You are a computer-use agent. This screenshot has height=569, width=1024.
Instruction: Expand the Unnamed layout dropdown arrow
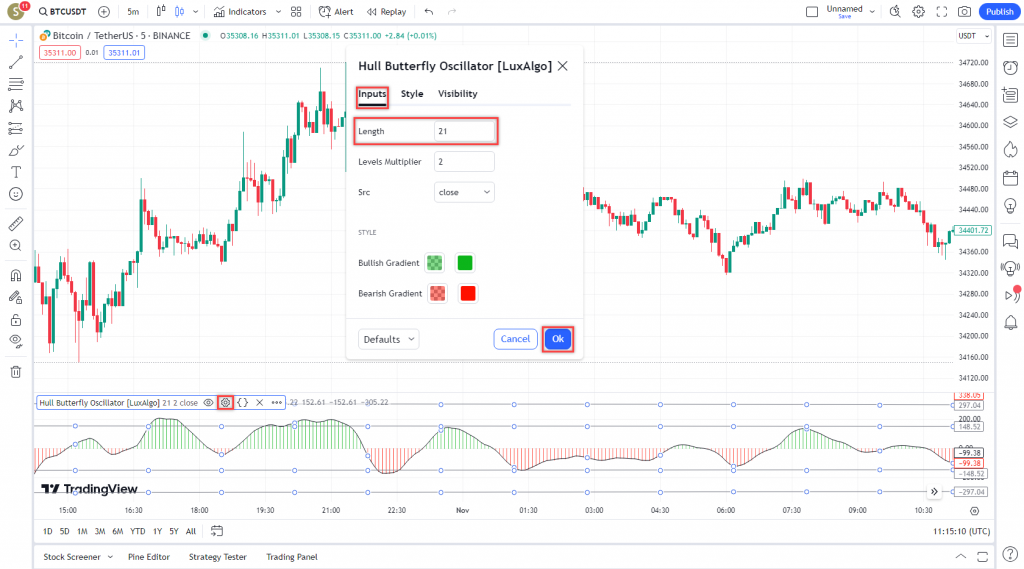click(872, 12)
